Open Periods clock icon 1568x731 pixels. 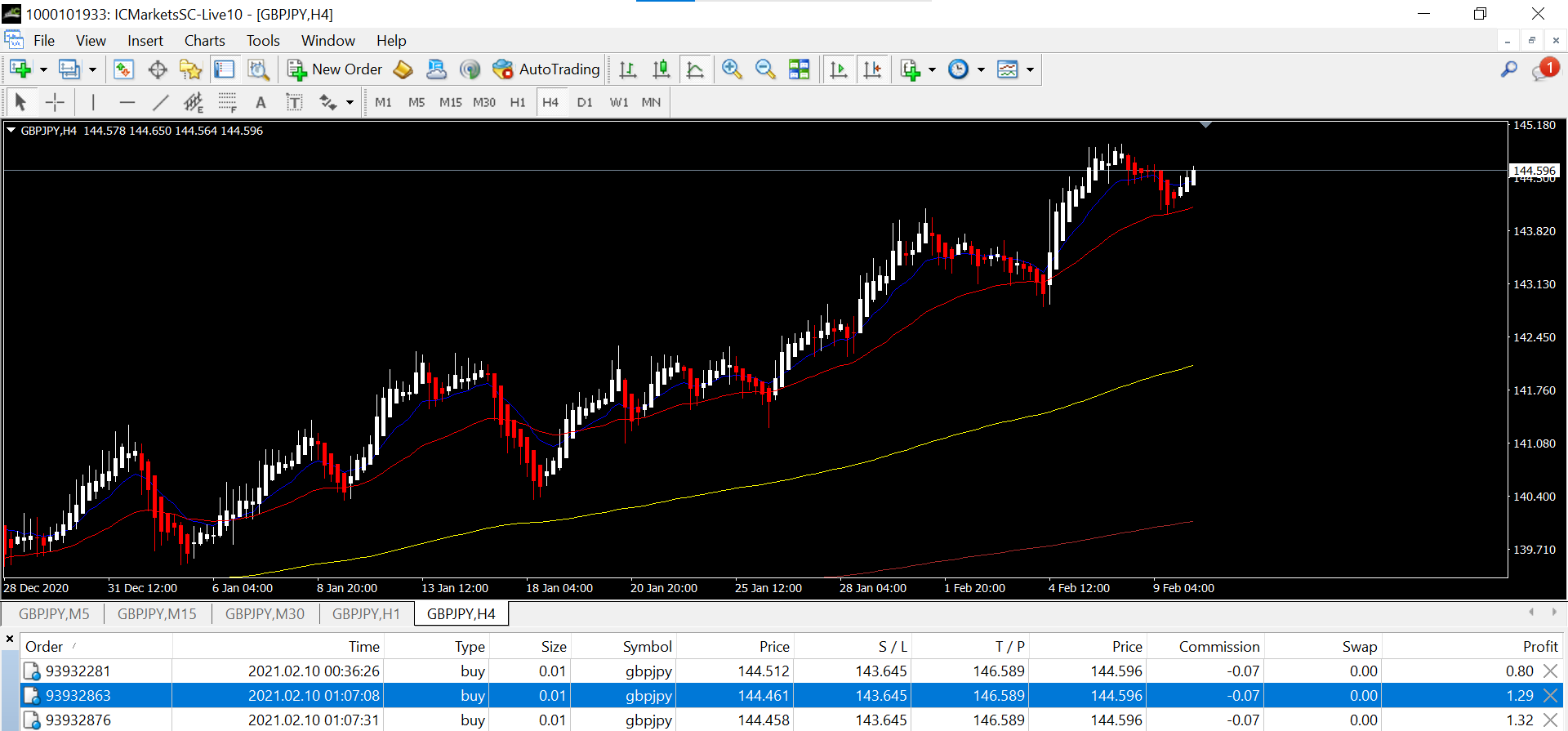coord(959,69)
